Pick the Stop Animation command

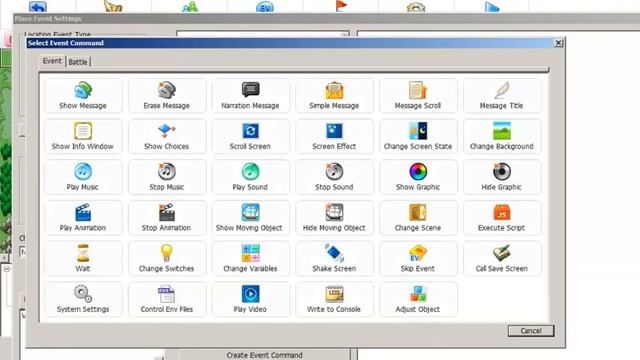[167, 218]
